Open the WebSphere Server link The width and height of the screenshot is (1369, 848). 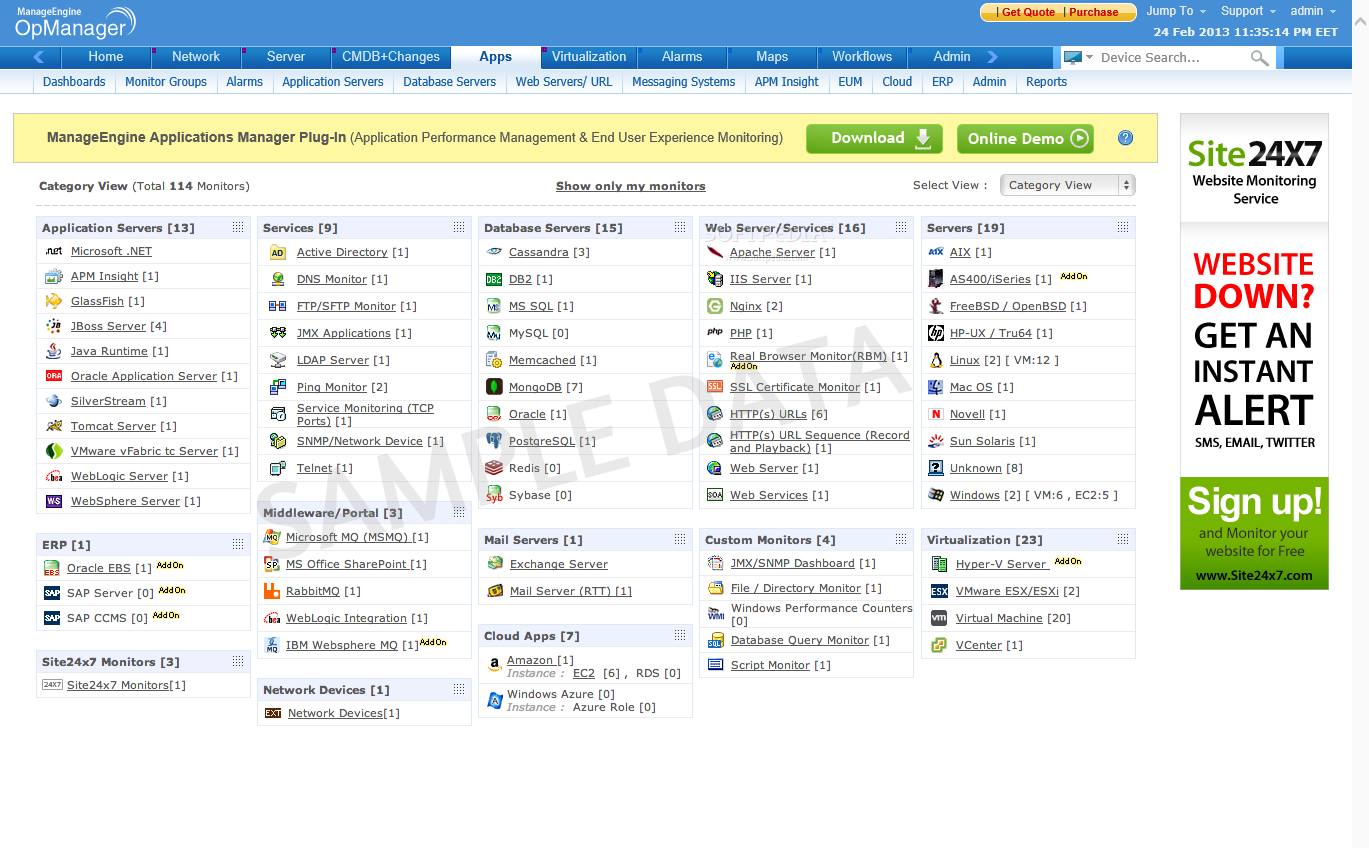[x=126, y=501]
